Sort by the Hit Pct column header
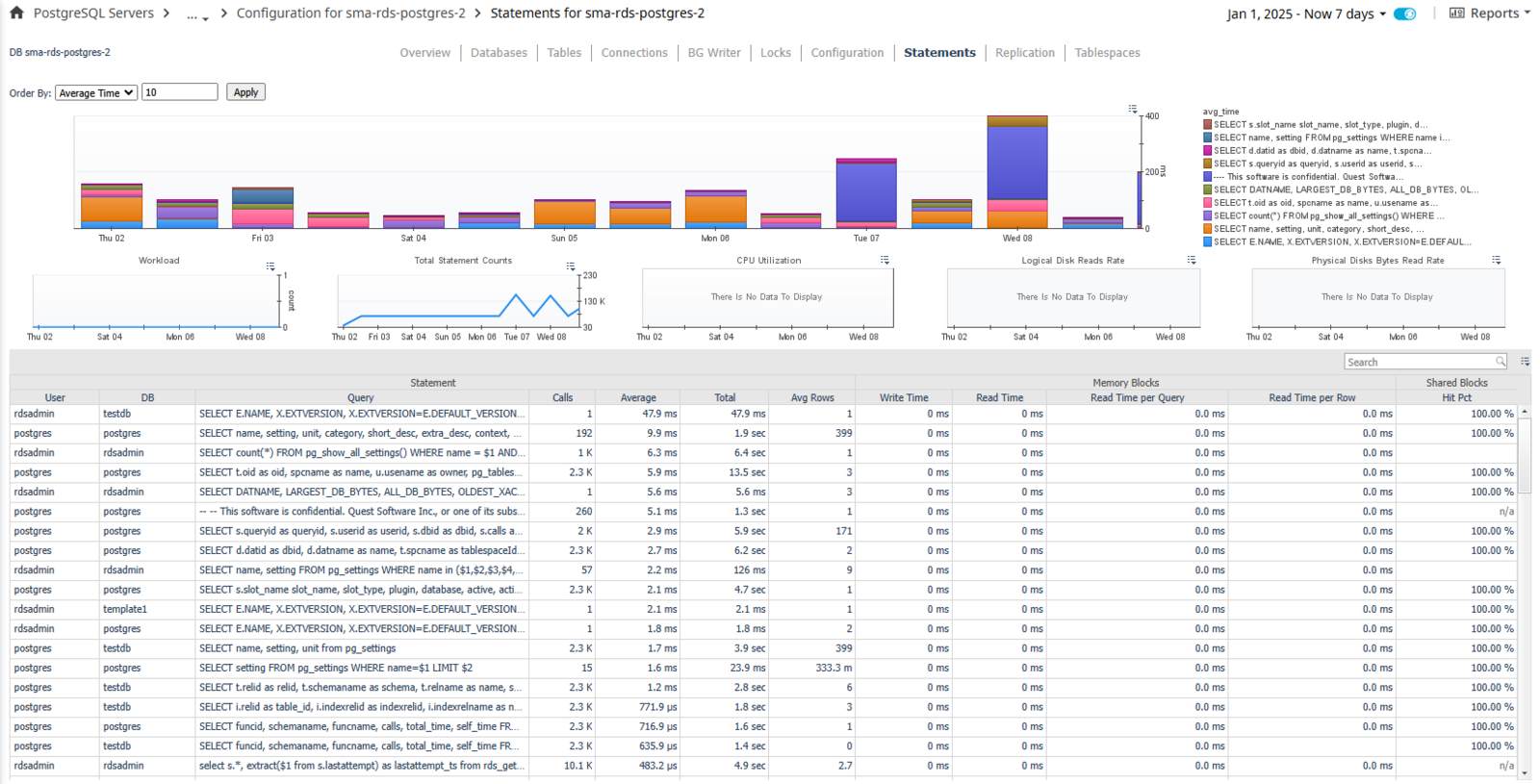The image size is (1540, 784). [x=1456, y=397]
